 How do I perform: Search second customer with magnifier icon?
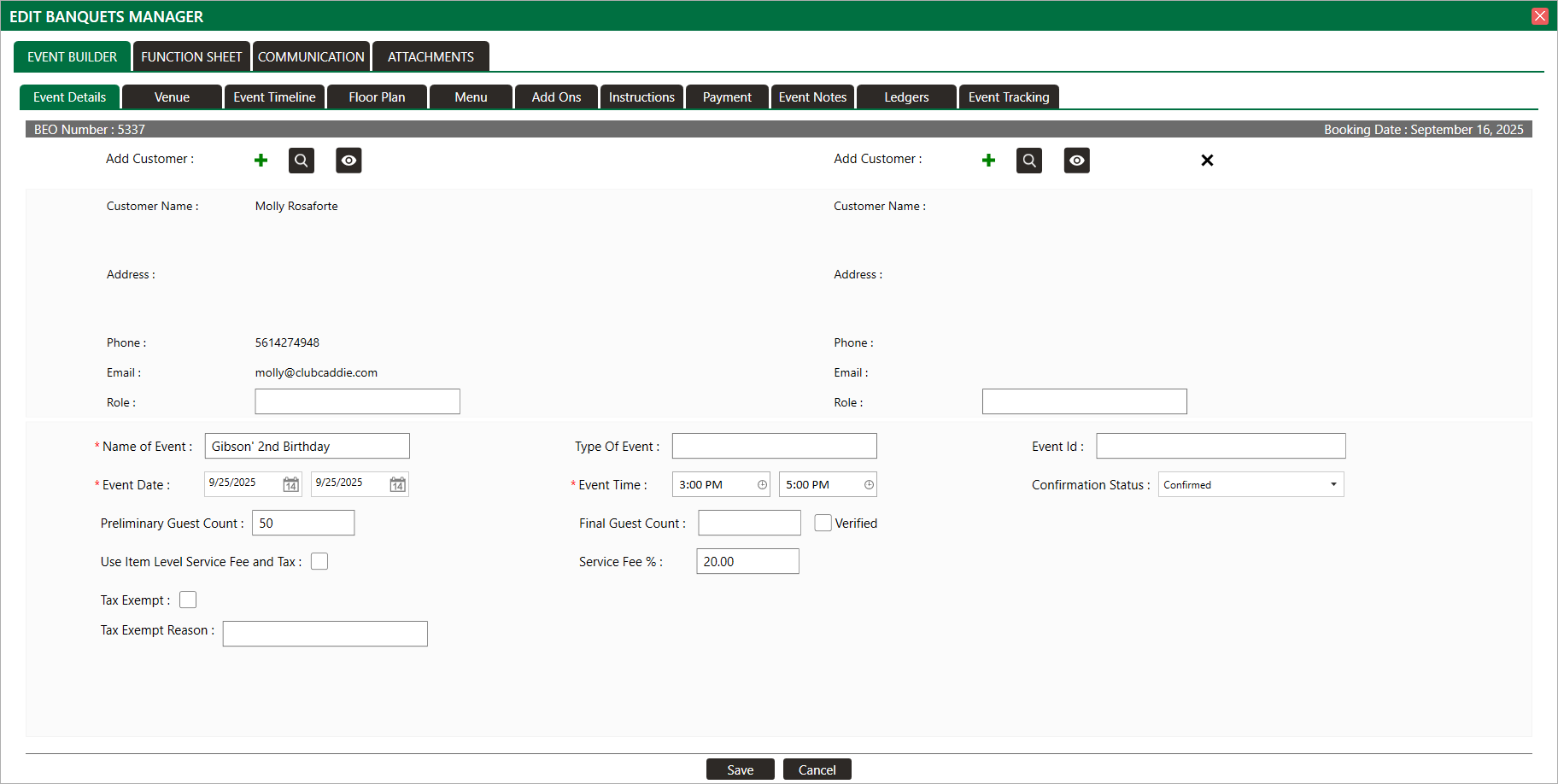(x=1029, y=161)
